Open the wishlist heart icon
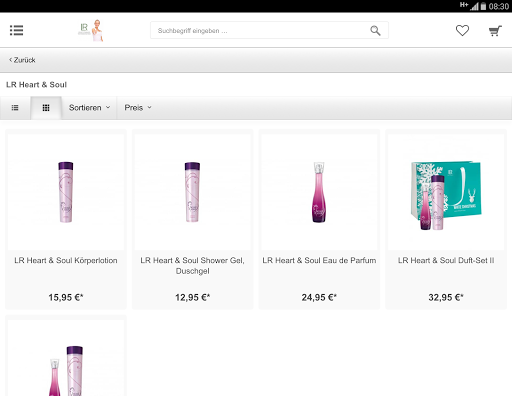The width and height of the screenshot is (512, 396). click(x=462, y=30)
